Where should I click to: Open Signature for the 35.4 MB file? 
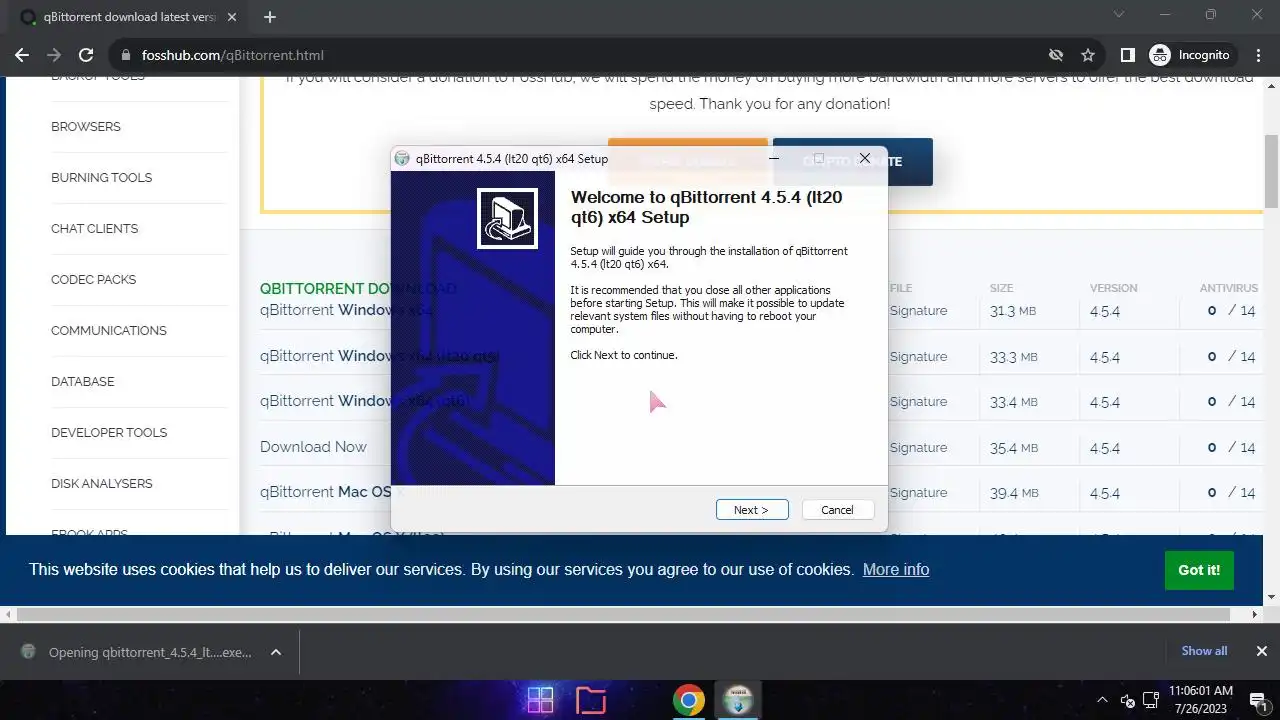tap(918, 448)
